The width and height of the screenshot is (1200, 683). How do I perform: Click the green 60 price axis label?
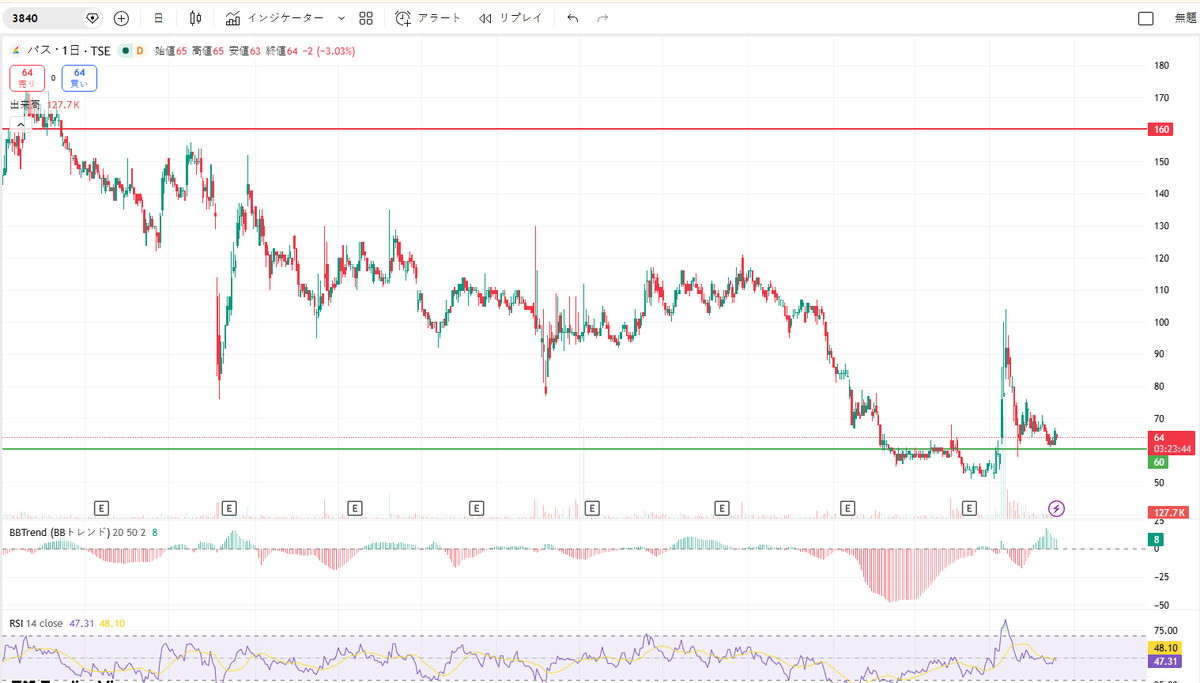1158,462
